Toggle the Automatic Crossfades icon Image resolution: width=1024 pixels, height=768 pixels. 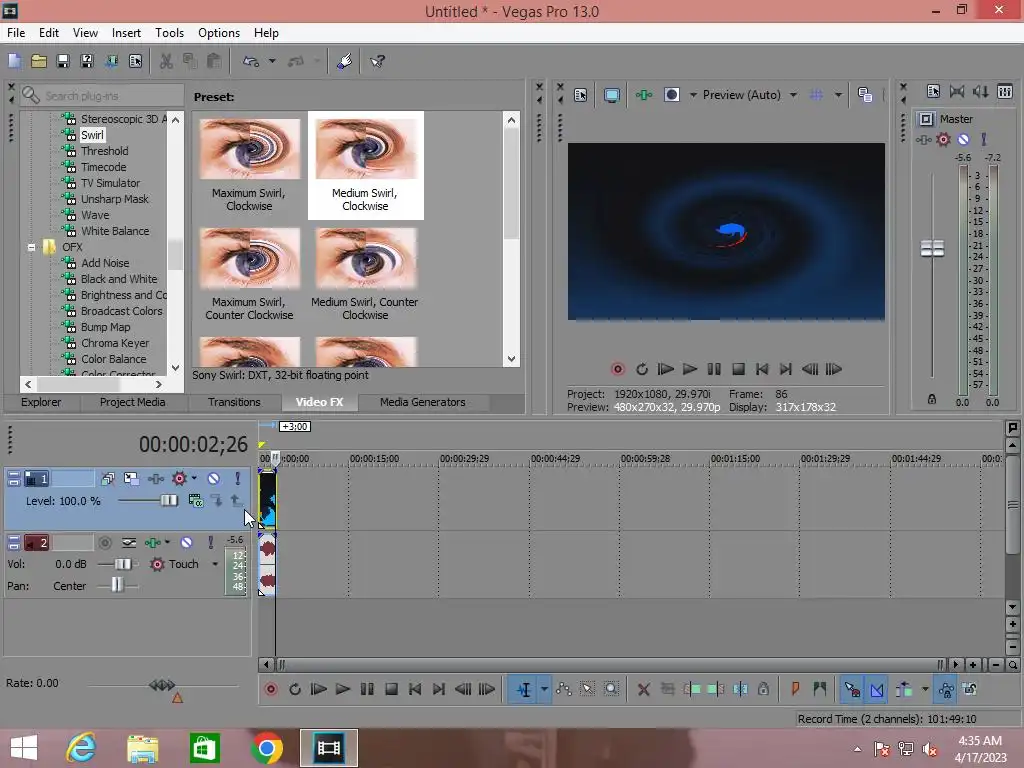[x=877, y=689]
